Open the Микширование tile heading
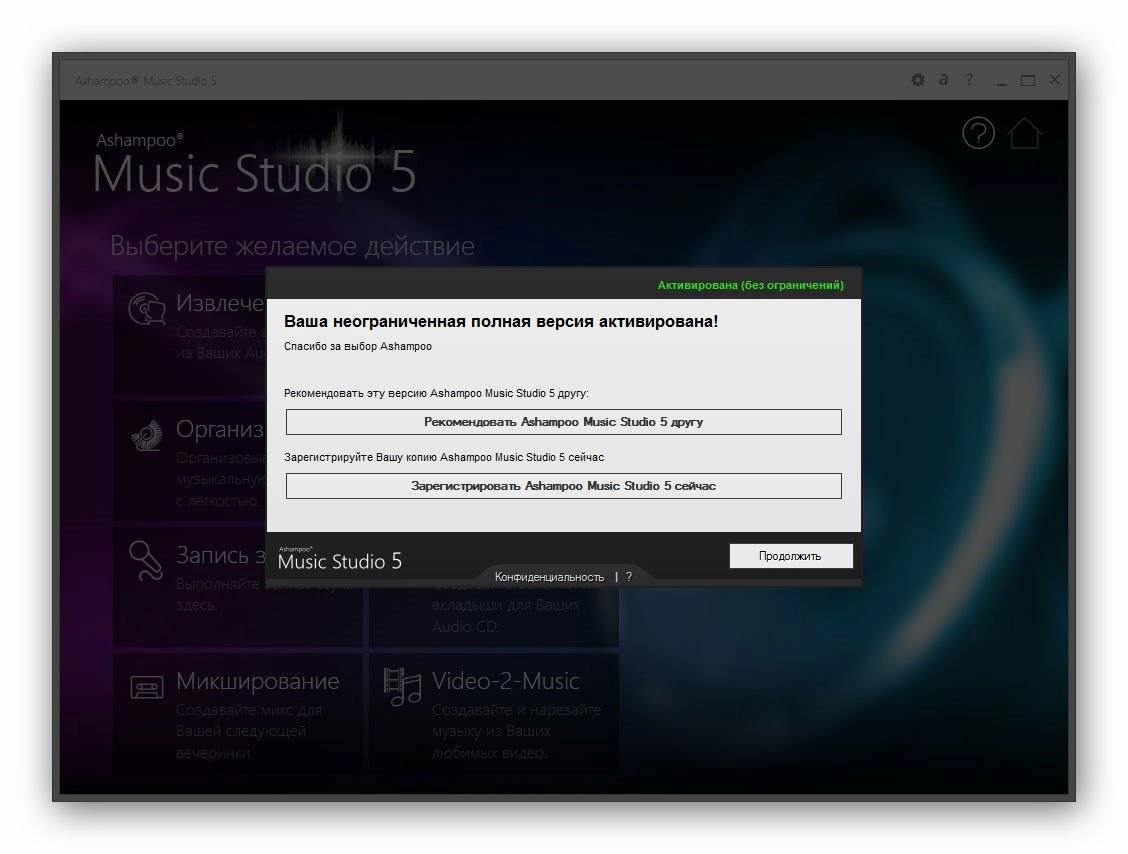Screen dimensions: 1128x854 pos(258,681)
